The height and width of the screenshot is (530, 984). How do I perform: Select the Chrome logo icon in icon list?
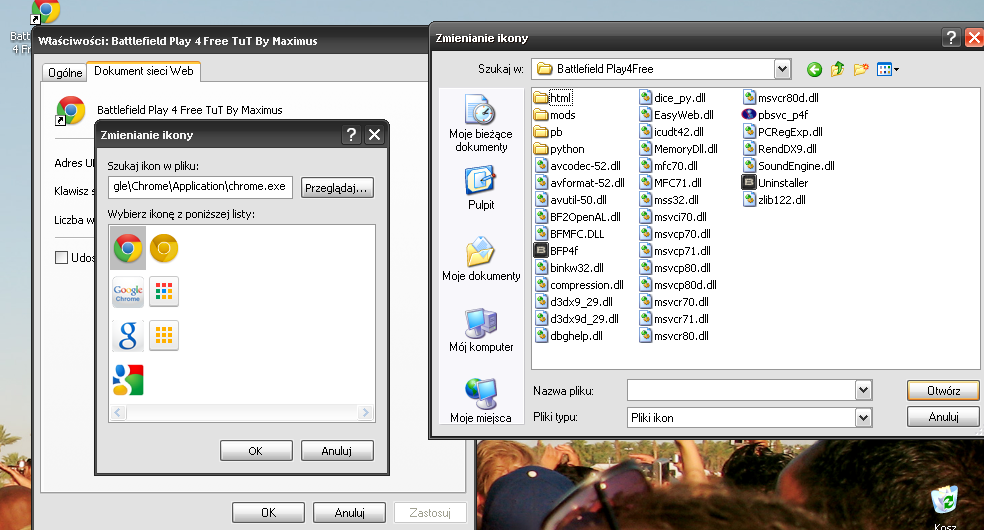(x=128, y=248)
